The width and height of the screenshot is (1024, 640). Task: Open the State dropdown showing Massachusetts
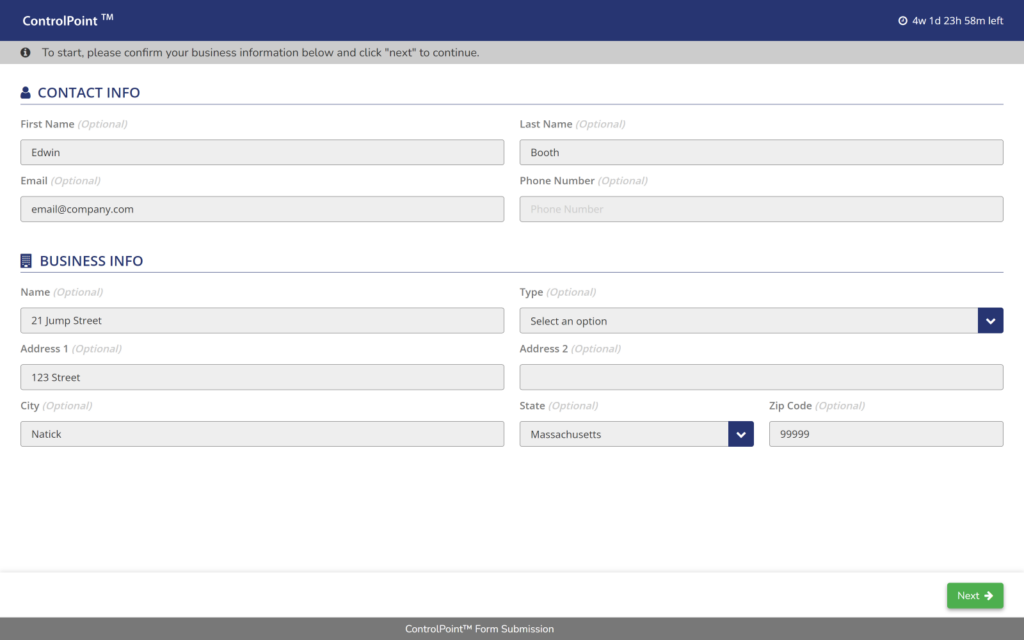pyautogui.click(x=620, y=433)
